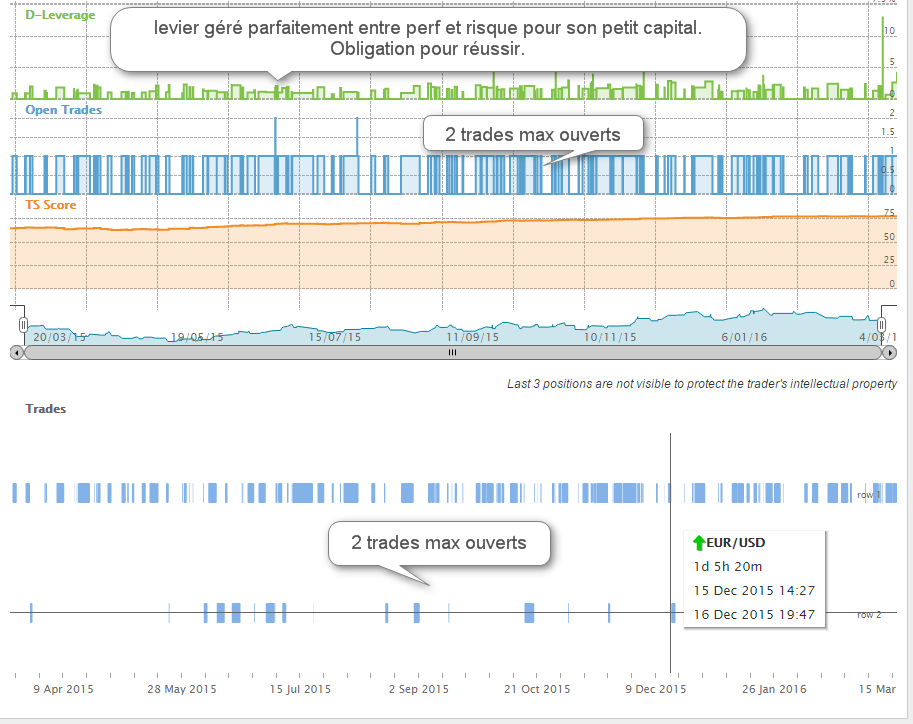This screenshot has height=724, width=913.
Task: Click the Trades section heading
Action: [45, 408]
